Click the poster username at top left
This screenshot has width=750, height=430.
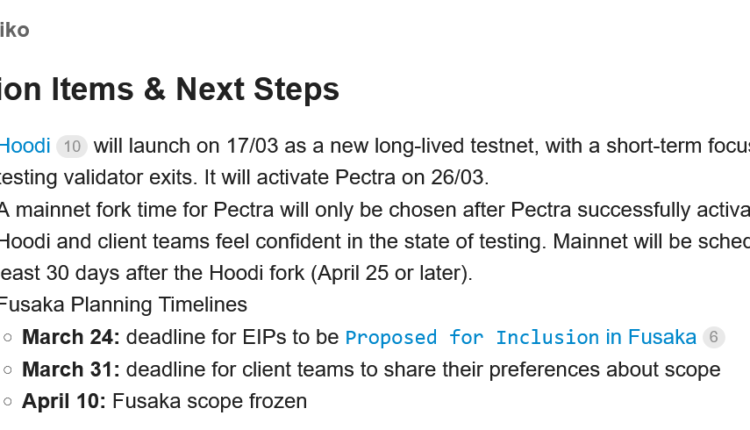(x=14, y=30)
